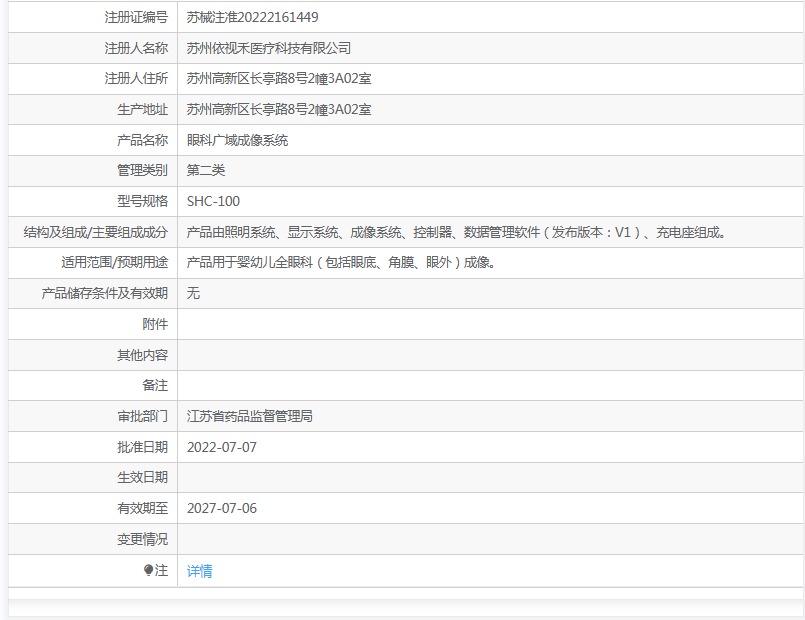805x620 pixels.
Task: Click the 管理类别 label
Action: click(142, 170)
